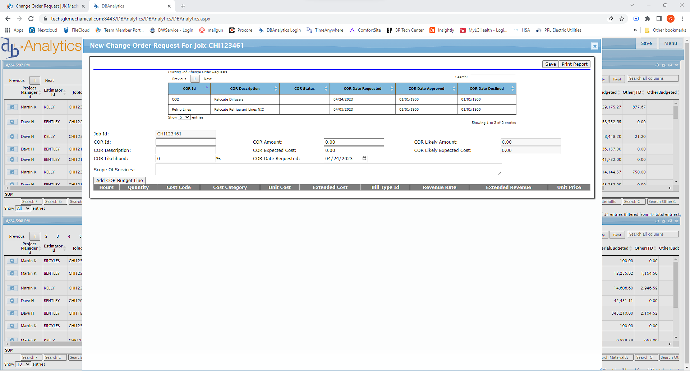Bookmark this page with the star icon
Image resolution: width=690 pixels, height=371 pixels.
click(622, 19)
